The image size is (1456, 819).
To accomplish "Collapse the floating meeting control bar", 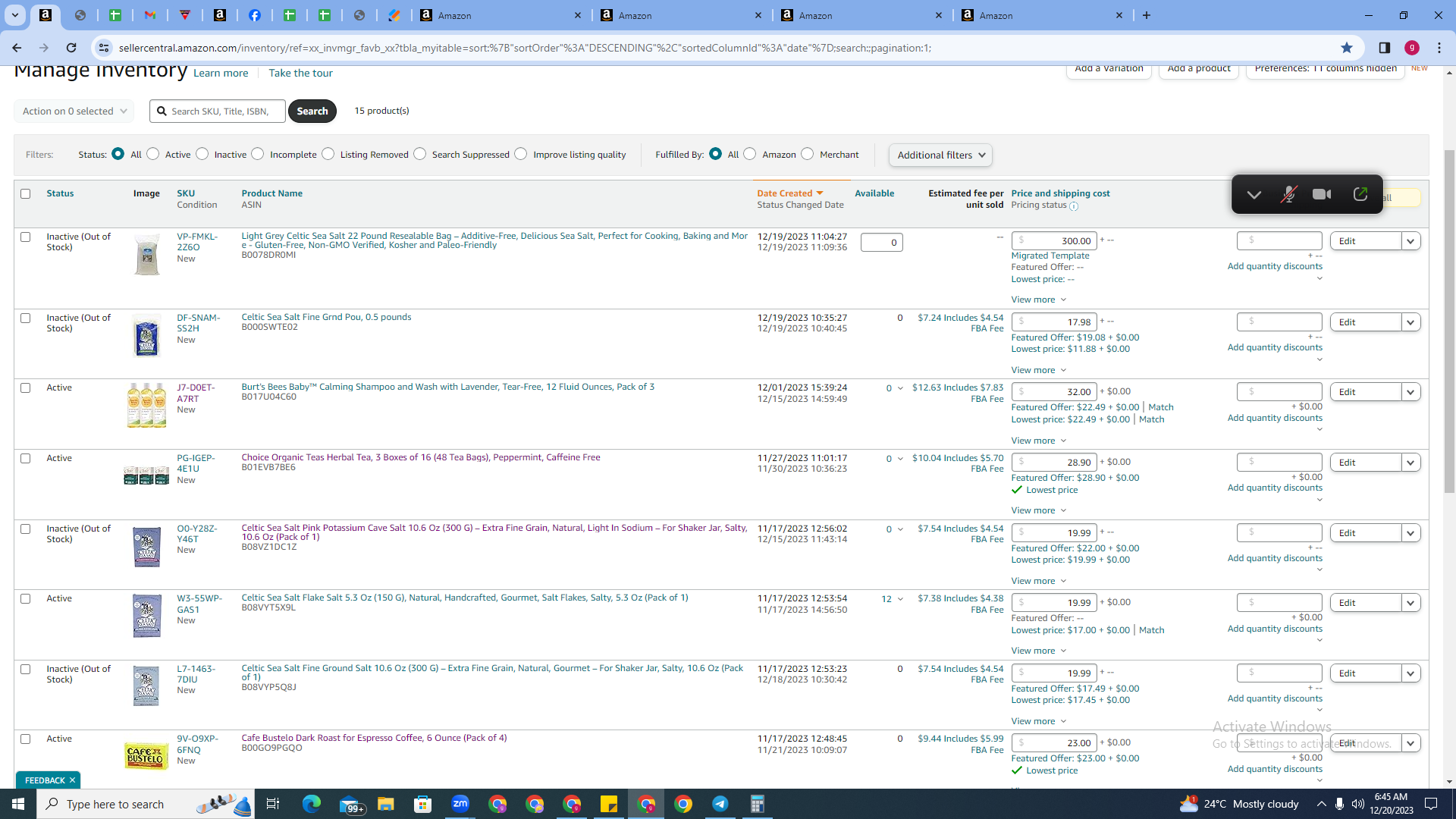I will [x=1254, y=195].
